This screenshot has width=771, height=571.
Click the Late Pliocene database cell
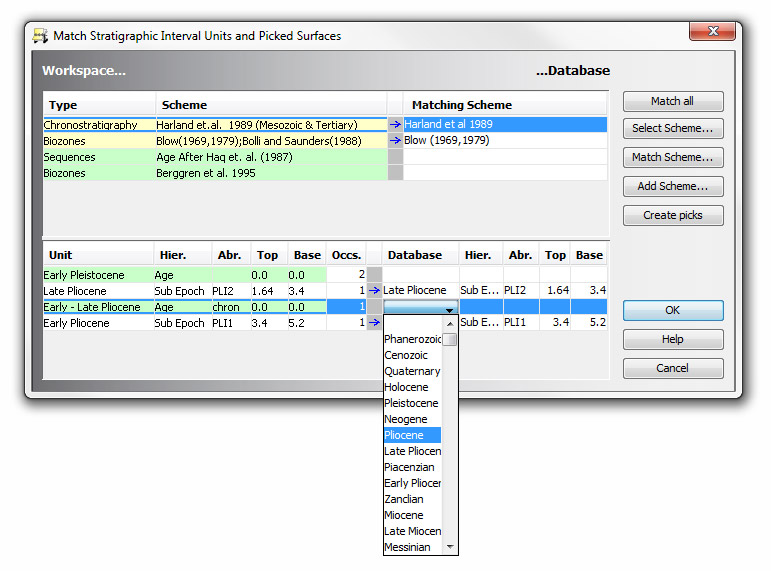click(x=420, y=290)
